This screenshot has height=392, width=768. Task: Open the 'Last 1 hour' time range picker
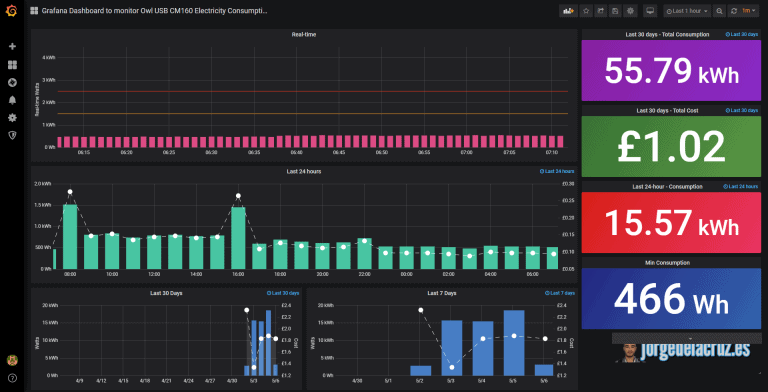pos(687,11)
